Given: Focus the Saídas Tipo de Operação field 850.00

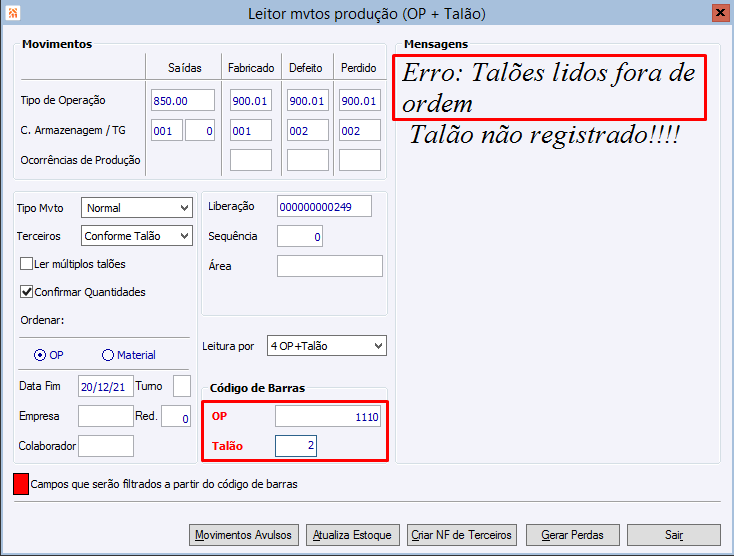Looking at the screenshot, I should (x=183, y=100).
